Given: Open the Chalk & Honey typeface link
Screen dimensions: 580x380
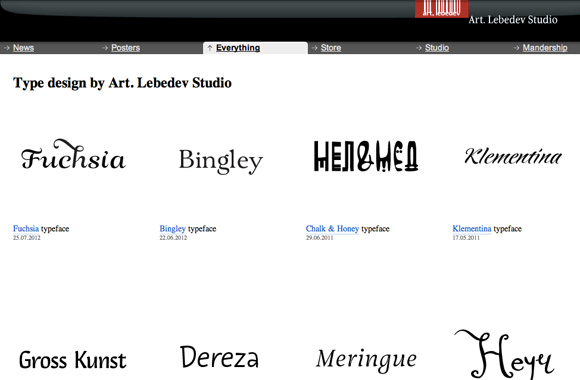Looking at the screenshot, I should click(332, 229).
